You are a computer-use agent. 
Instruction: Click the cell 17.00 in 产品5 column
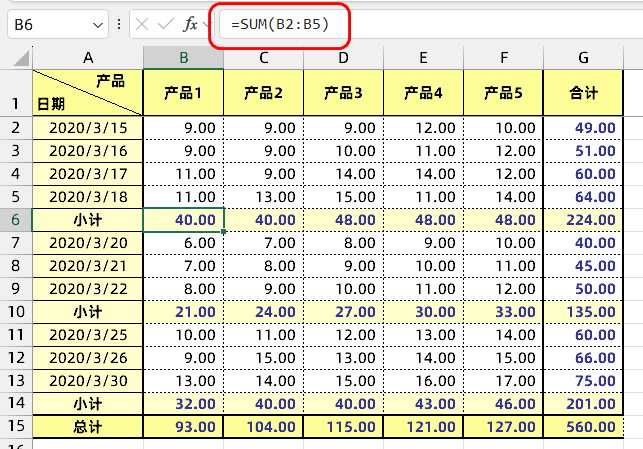[x=503, y=381]
